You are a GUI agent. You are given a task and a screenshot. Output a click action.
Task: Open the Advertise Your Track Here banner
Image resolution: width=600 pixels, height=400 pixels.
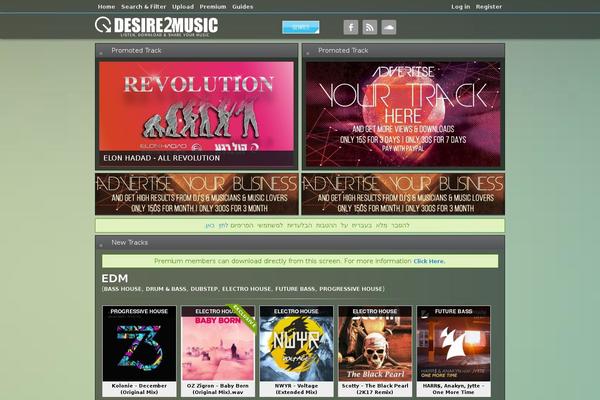[403, 114]
